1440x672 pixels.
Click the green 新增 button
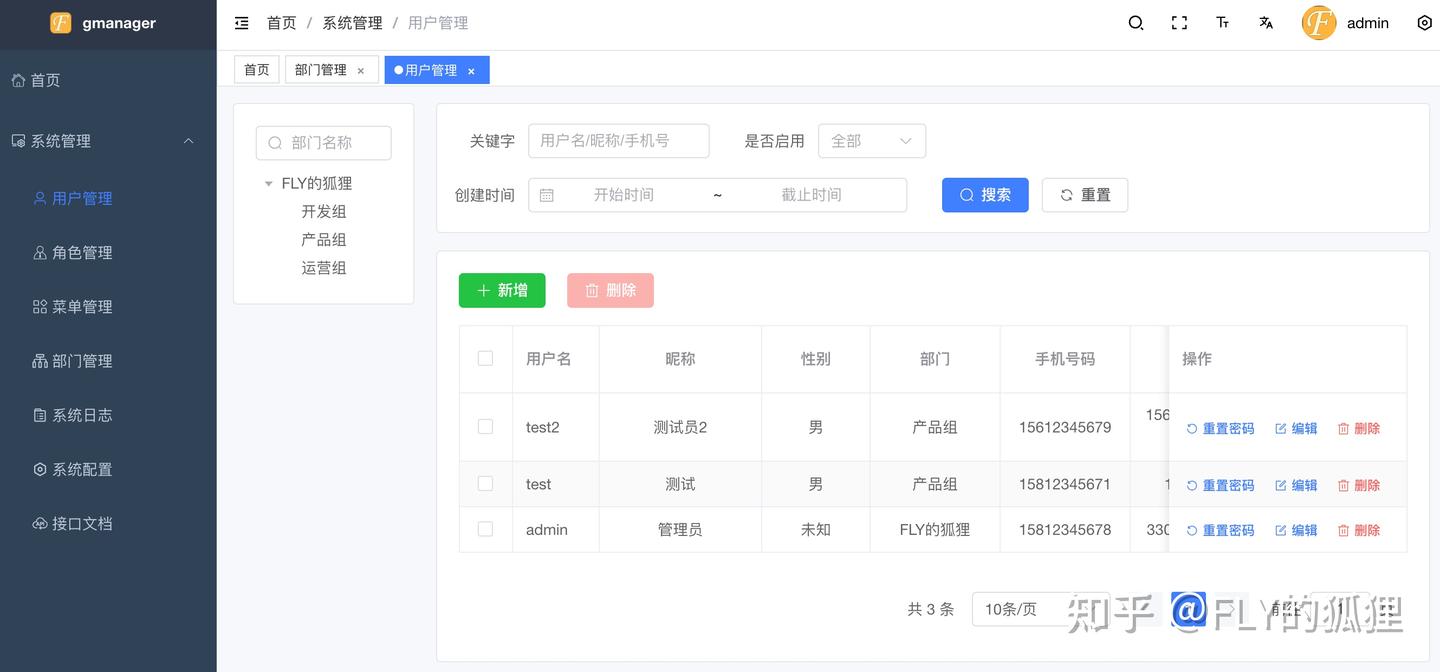pos(502,290)
